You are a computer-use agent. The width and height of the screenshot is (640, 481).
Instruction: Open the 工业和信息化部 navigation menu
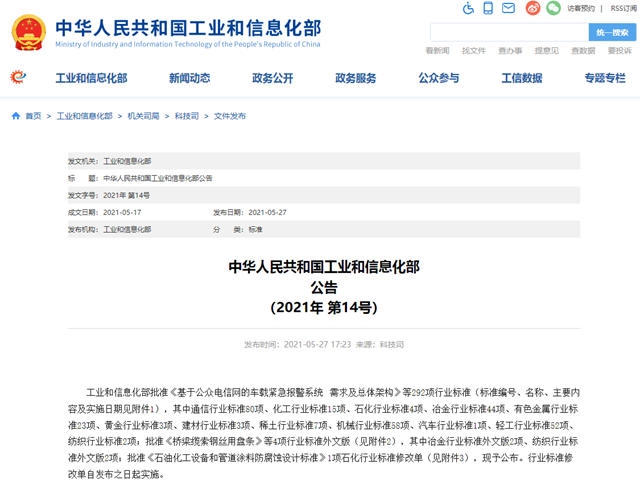click(91, 78)
